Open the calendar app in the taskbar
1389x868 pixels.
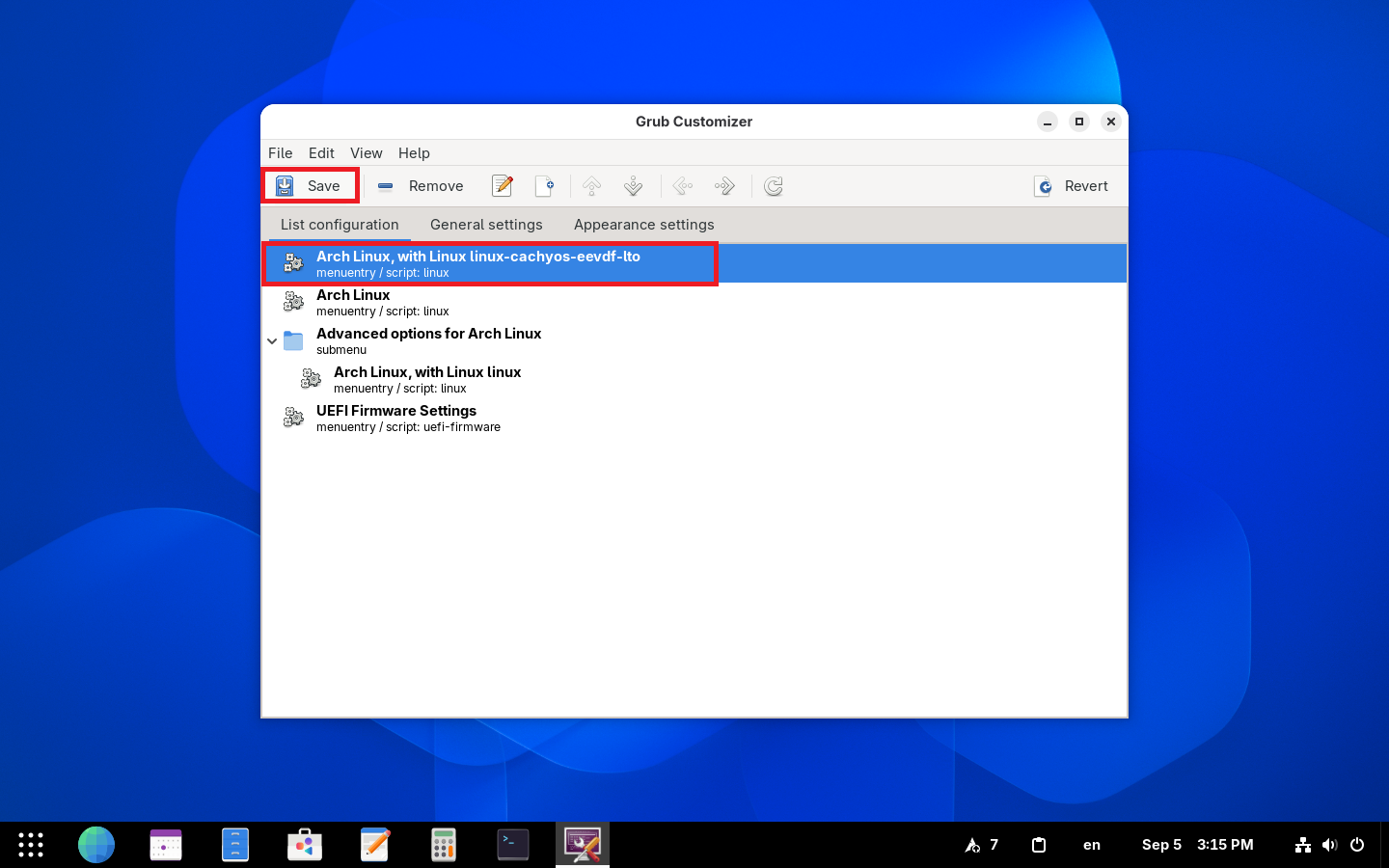(x=166, y=845)
